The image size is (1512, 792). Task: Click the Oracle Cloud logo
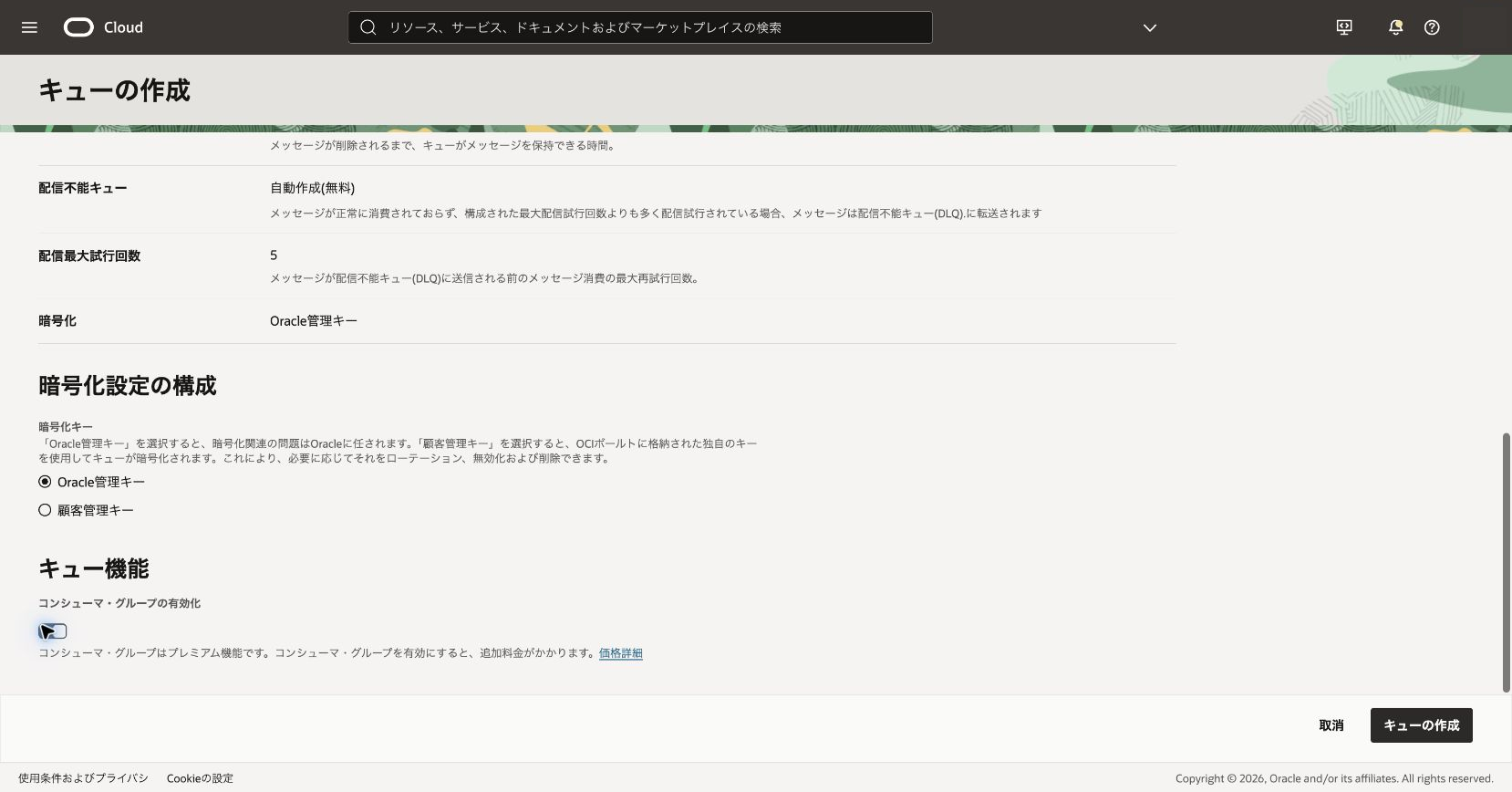pyautogui.click(x=103, y=27)
